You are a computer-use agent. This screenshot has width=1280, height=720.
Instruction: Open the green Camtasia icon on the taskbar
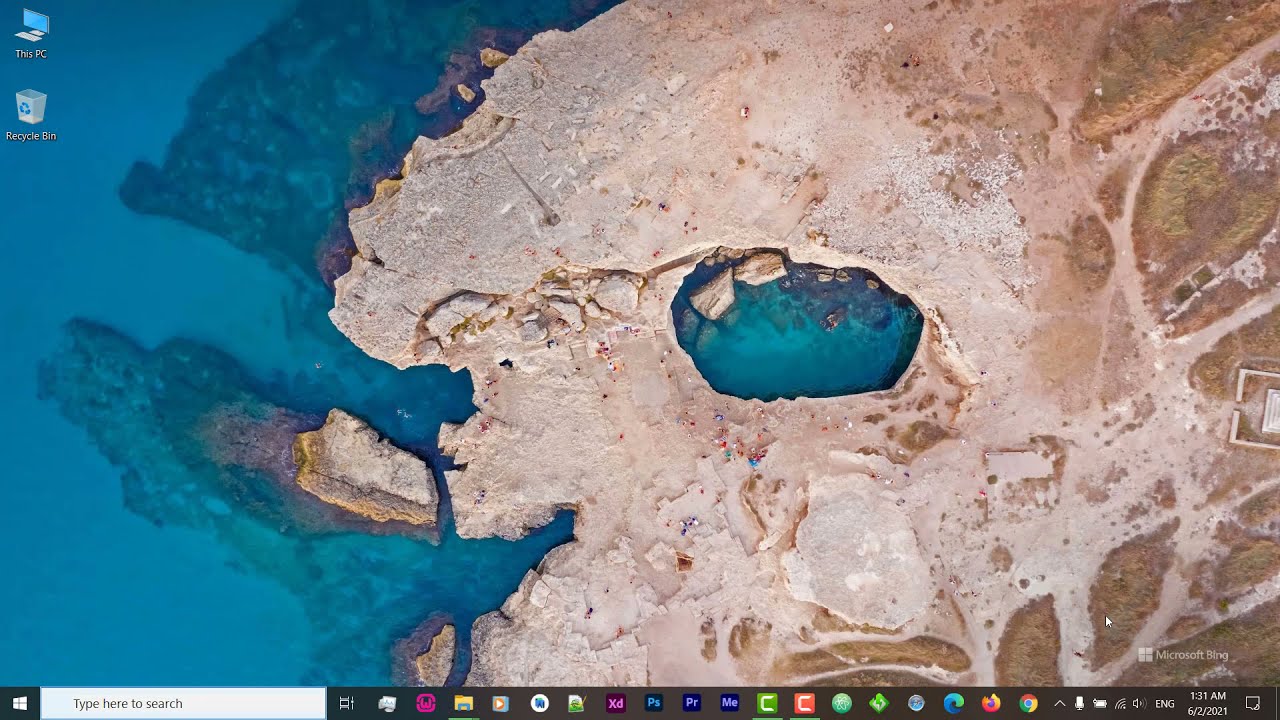767,703
